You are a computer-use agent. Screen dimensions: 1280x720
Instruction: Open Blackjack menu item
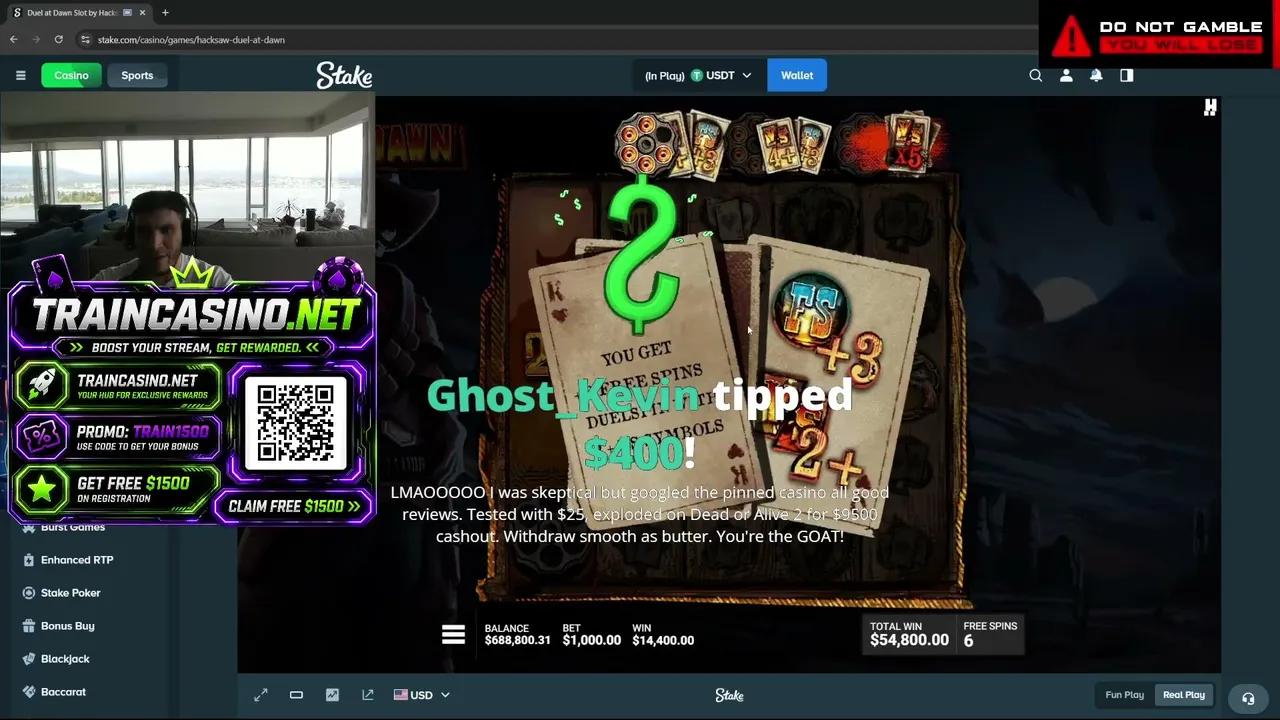(65, 659)
